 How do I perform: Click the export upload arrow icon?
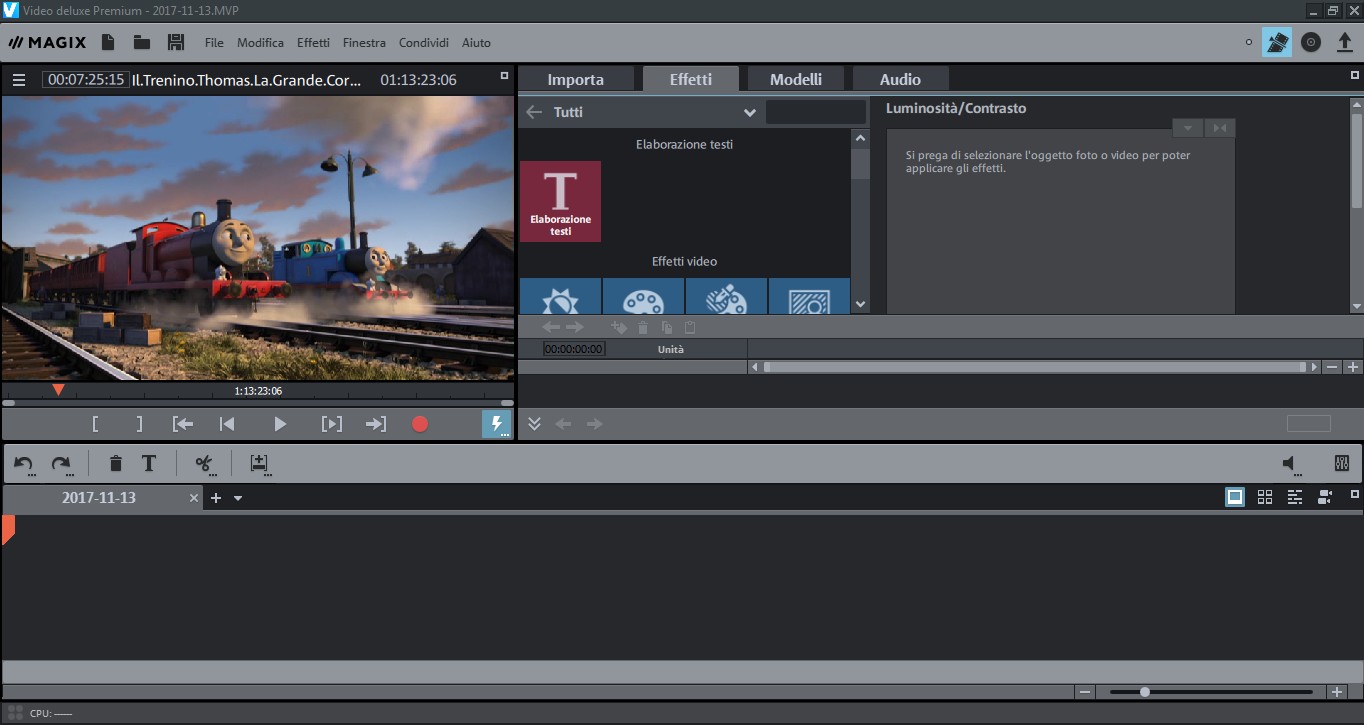click(x=1344, y=42)
